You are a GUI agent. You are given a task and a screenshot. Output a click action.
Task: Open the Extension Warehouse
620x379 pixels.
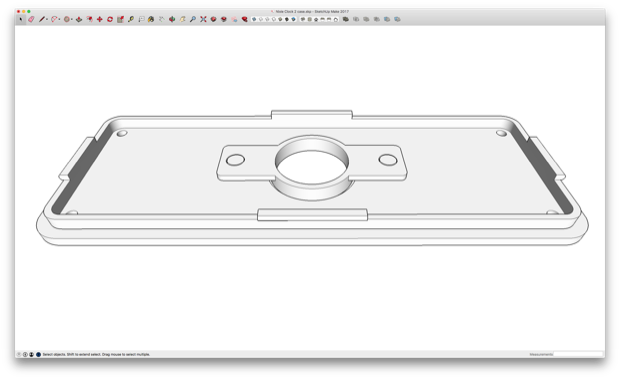point(224,19)
